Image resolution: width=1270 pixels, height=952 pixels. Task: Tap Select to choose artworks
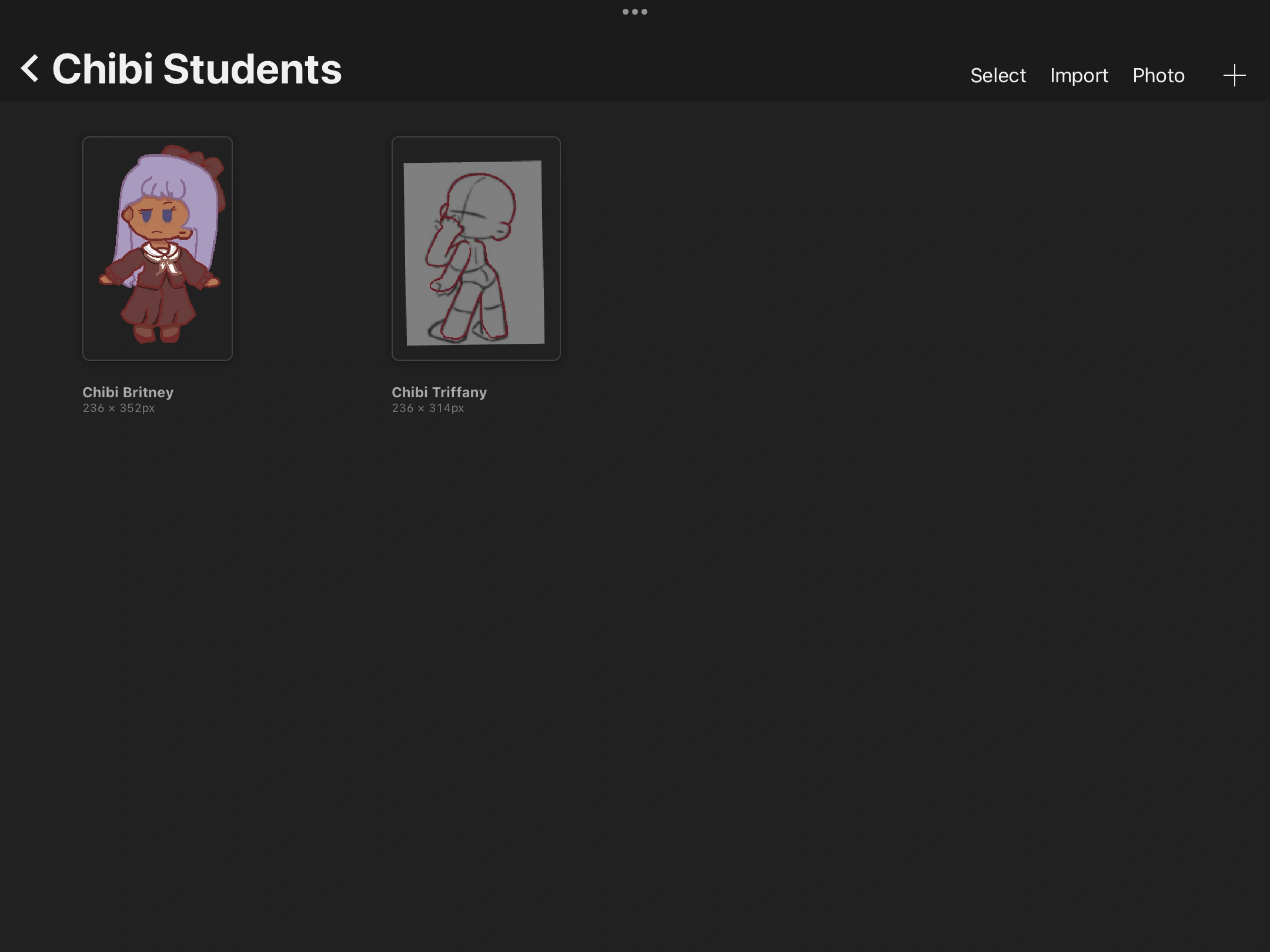pos(997,75)
